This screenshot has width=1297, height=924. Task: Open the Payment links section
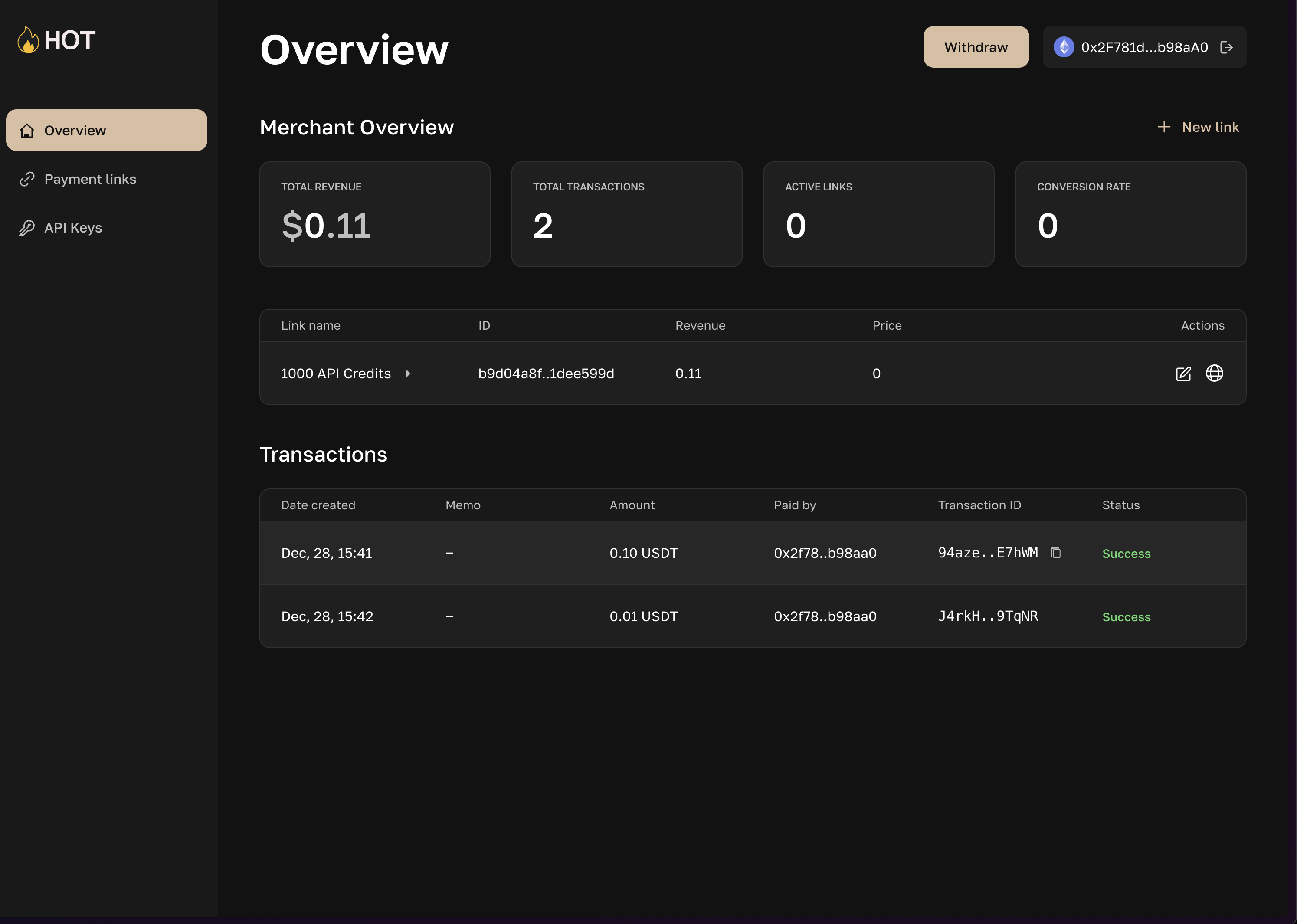(90, 179)
